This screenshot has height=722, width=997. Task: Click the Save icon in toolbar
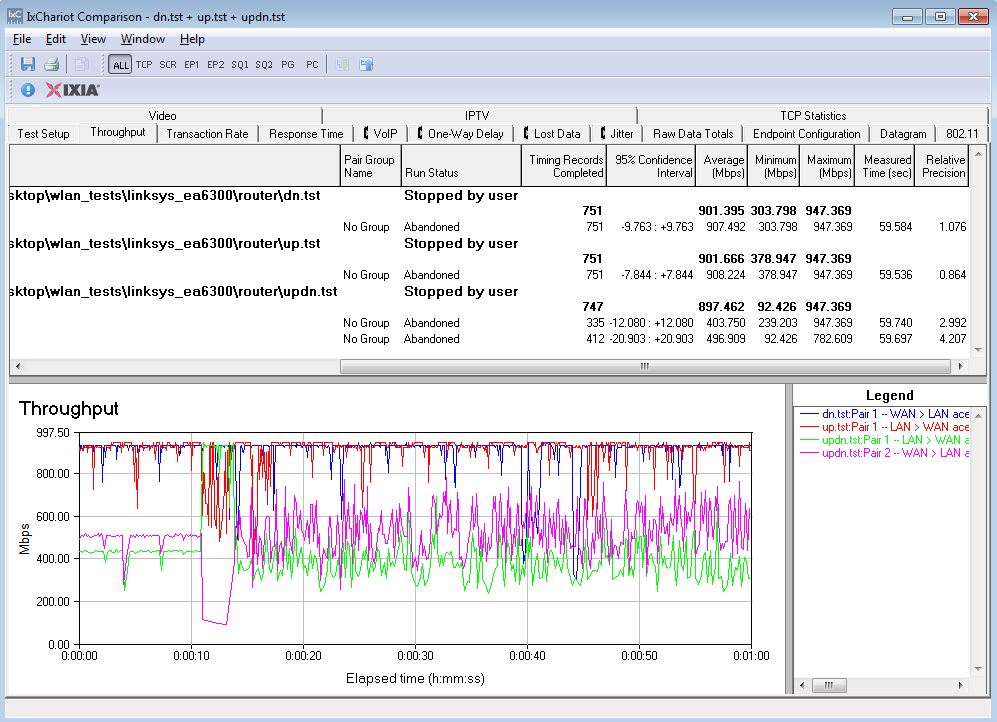point(27,64)
